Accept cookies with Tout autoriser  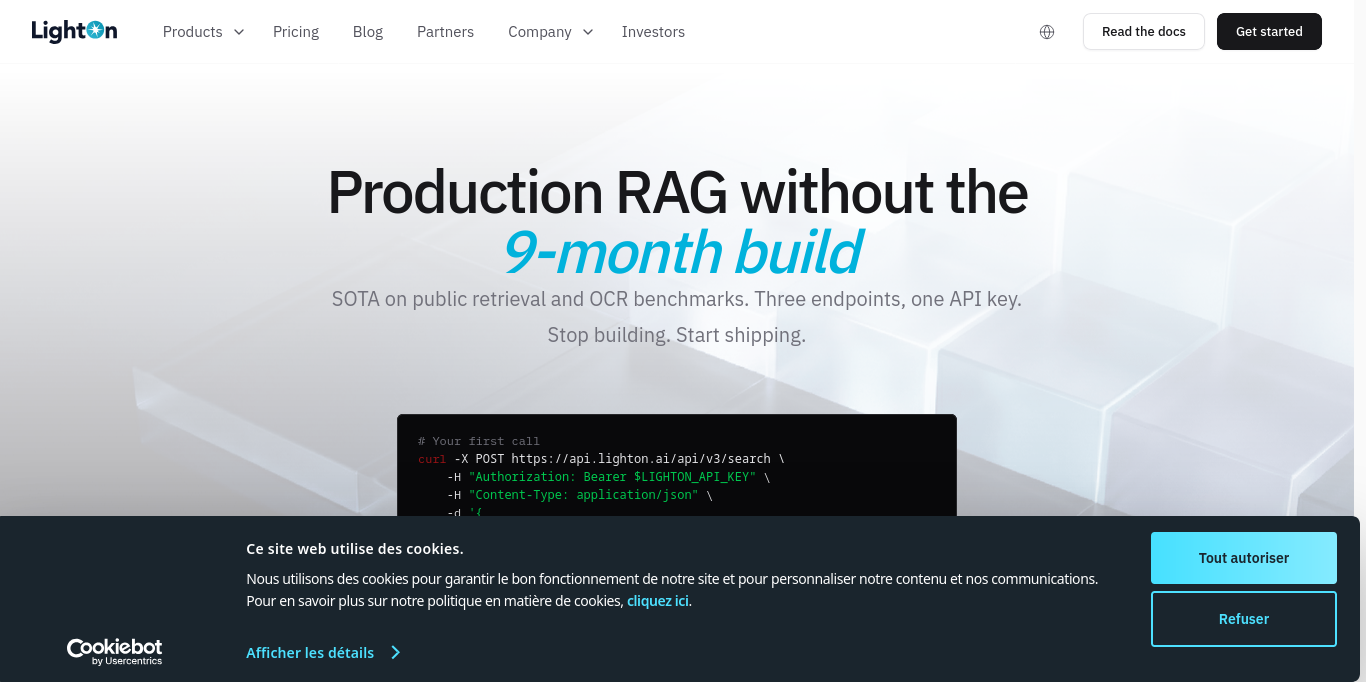[x=1244, y=558]
